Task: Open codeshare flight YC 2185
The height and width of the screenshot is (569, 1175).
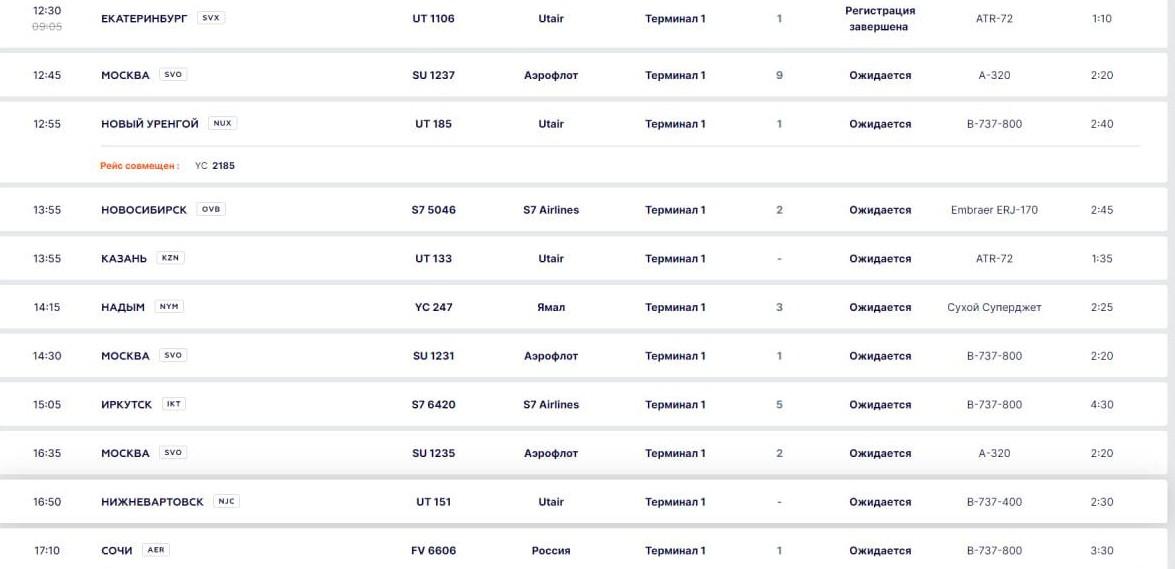Action: (215, 166)
